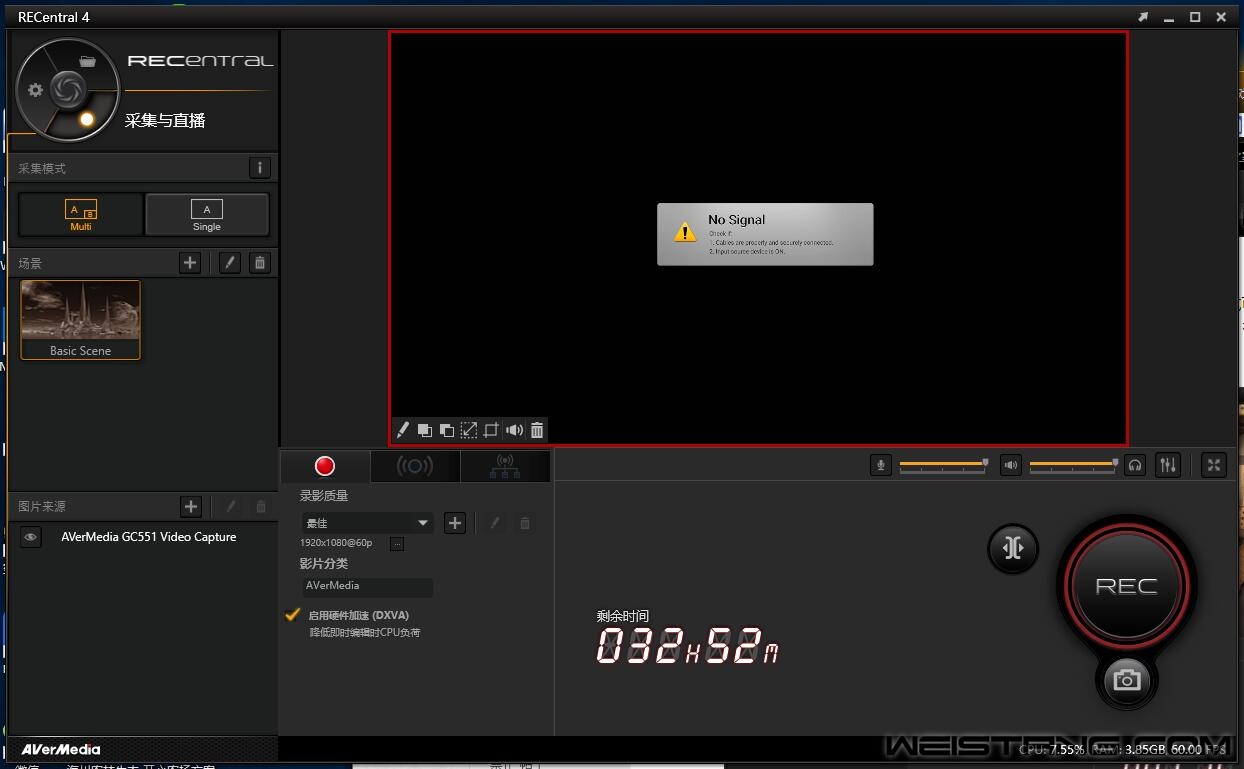Disable the DXVA hardware acceleration checkbox
This screenshot has width=1244, height=769.
pos(292,615)
